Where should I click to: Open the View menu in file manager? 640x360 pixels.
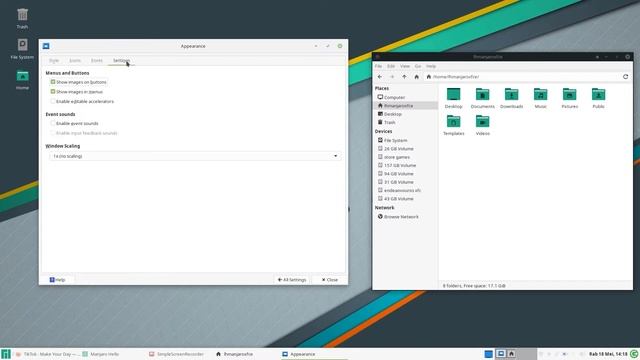click(405, 66)
